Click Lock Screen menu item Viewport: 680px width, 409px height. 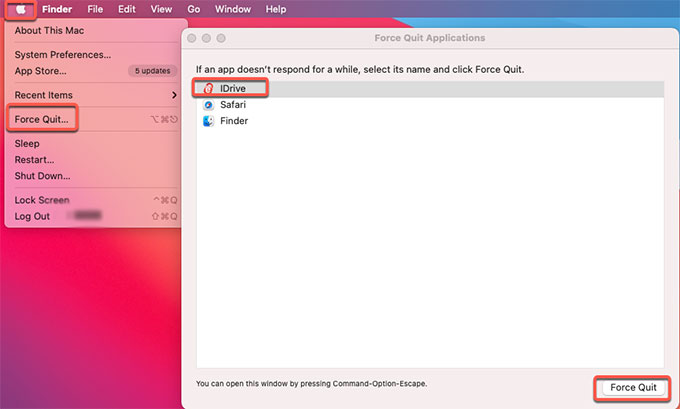coord(42,200)
